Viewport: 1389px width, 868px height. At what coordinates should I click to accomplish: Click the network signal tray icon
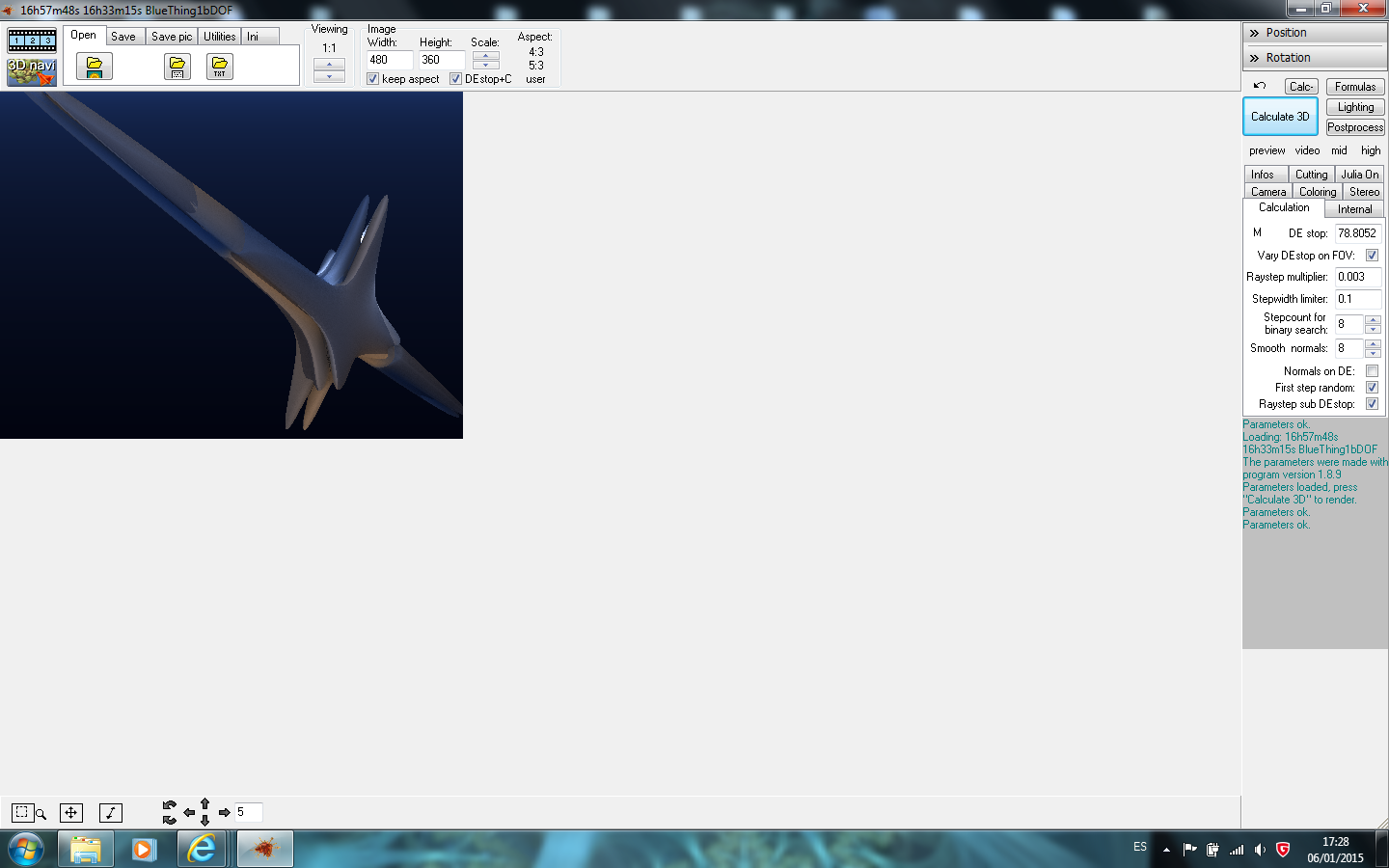click(x=1237, y=850)
